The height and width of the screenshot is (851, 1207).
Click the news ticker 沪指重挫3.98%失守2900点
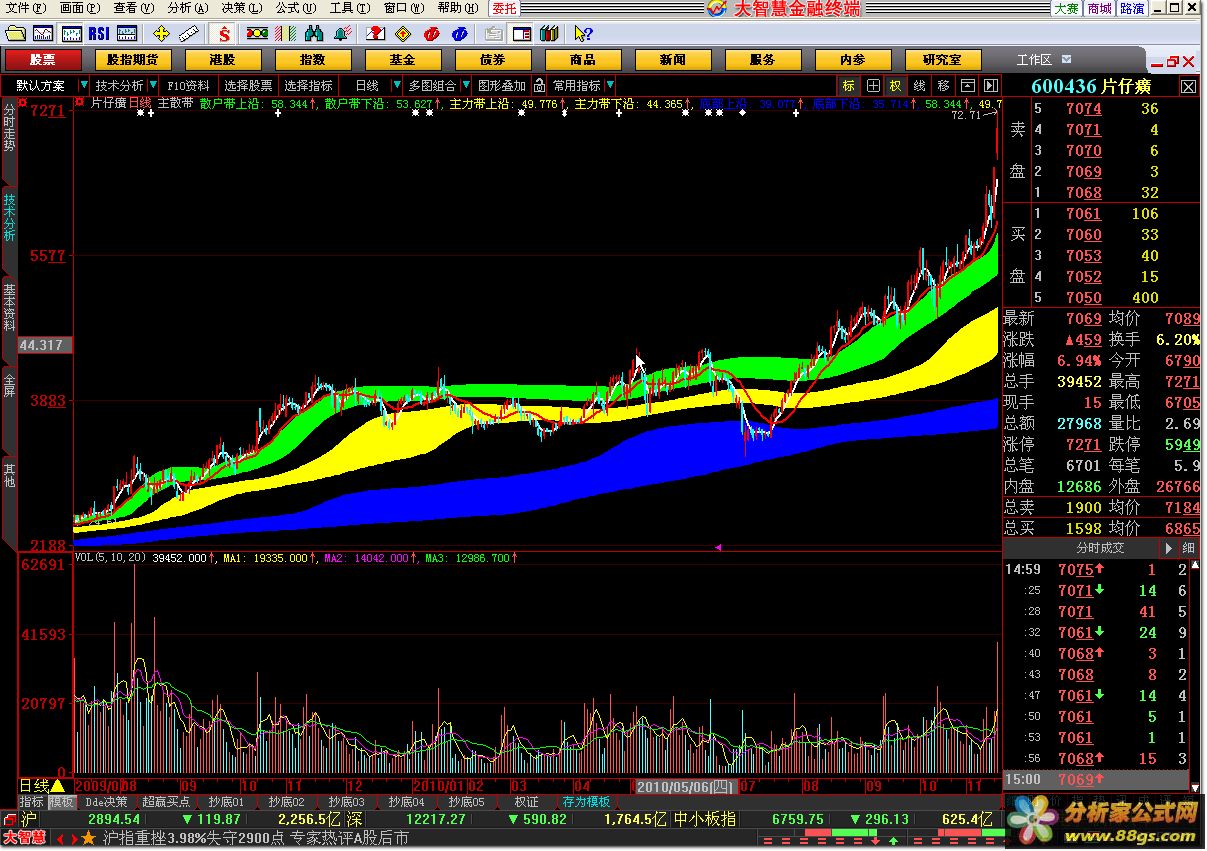click(x=194, y=838)
